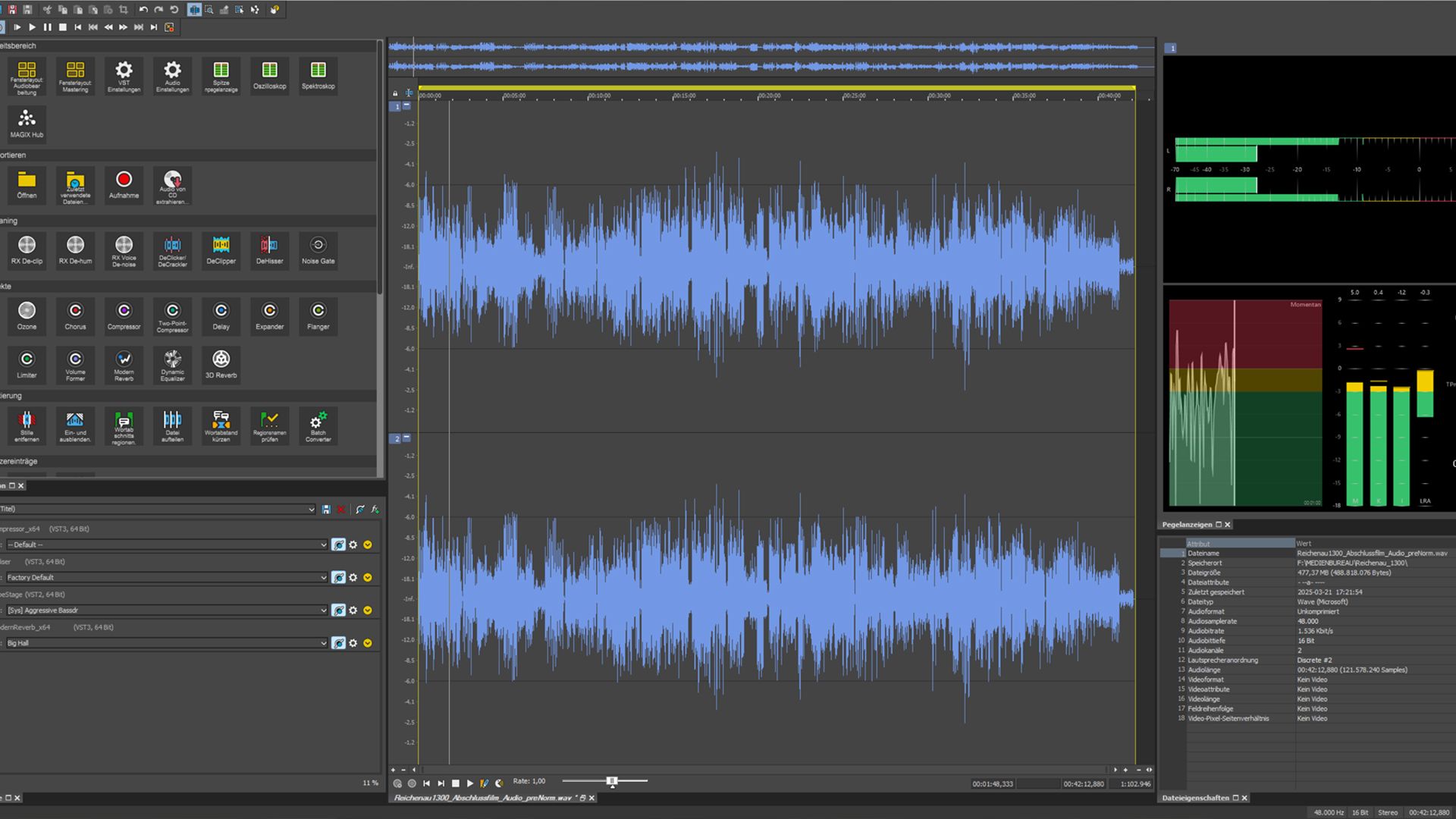Screen dimensions: 1456x819
Task: Open the Aggressive Bassdr preset list
Action: 323,610
